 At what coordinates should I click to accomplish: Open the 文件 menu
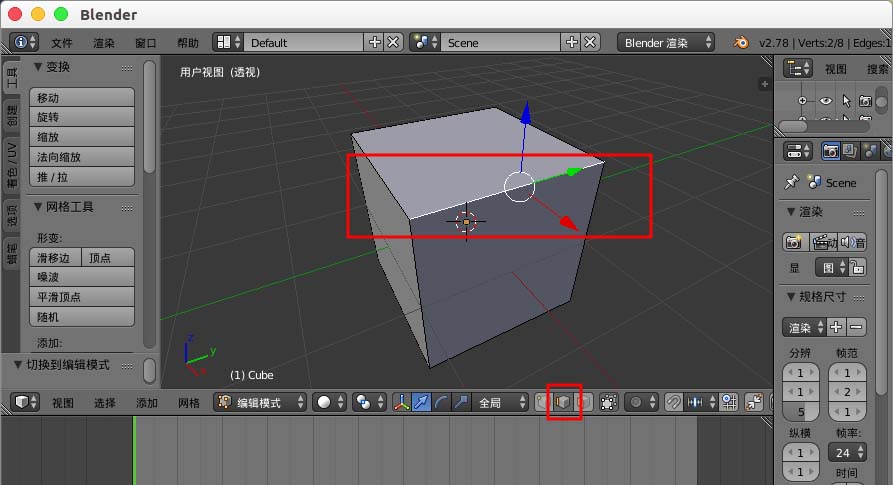[x=62, y=43]
